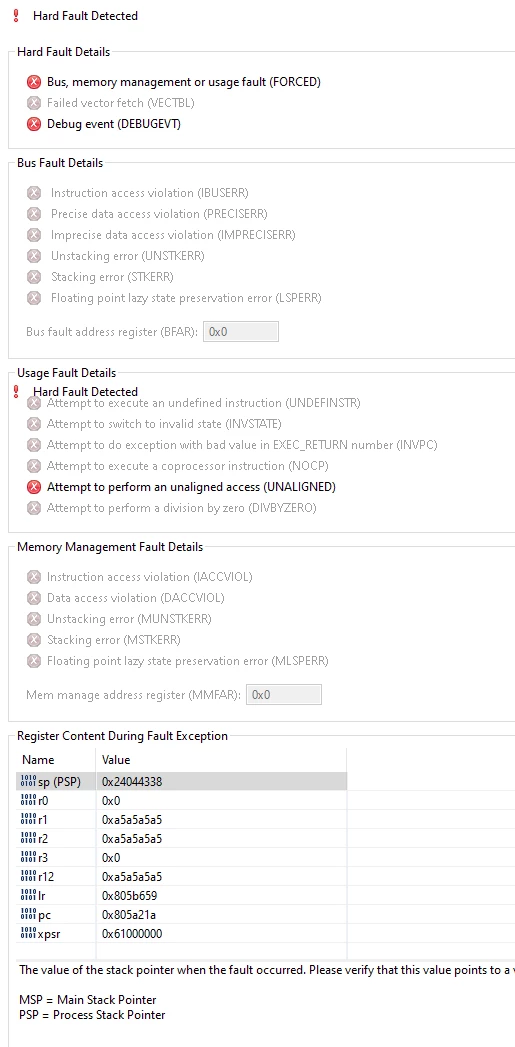Click the DACCVIOL status icon
This screenshot has height=1047, width=515.
point(33,598)
